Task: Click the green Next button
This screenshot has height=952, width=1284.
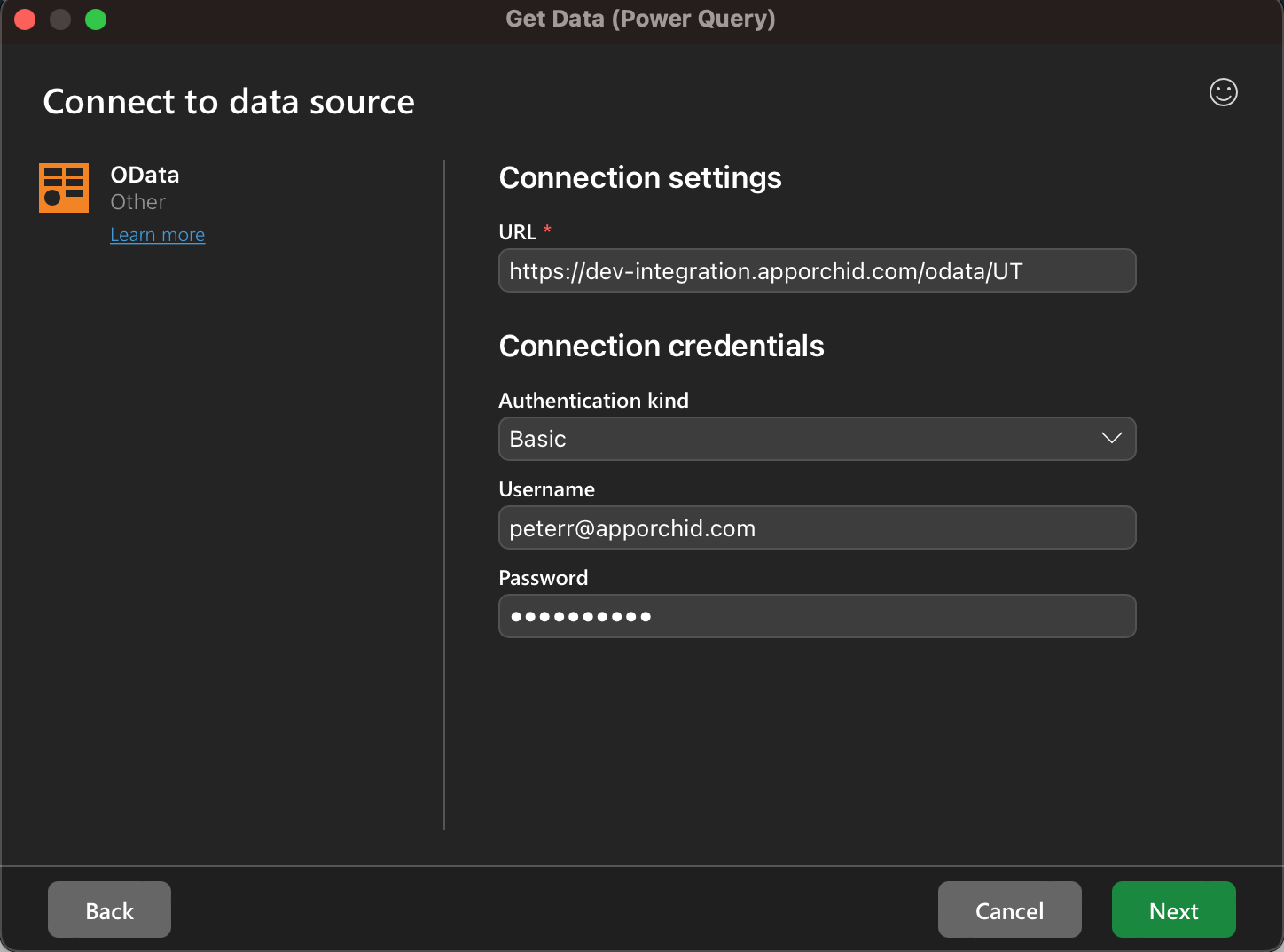Action: [x=1173, y=909]
